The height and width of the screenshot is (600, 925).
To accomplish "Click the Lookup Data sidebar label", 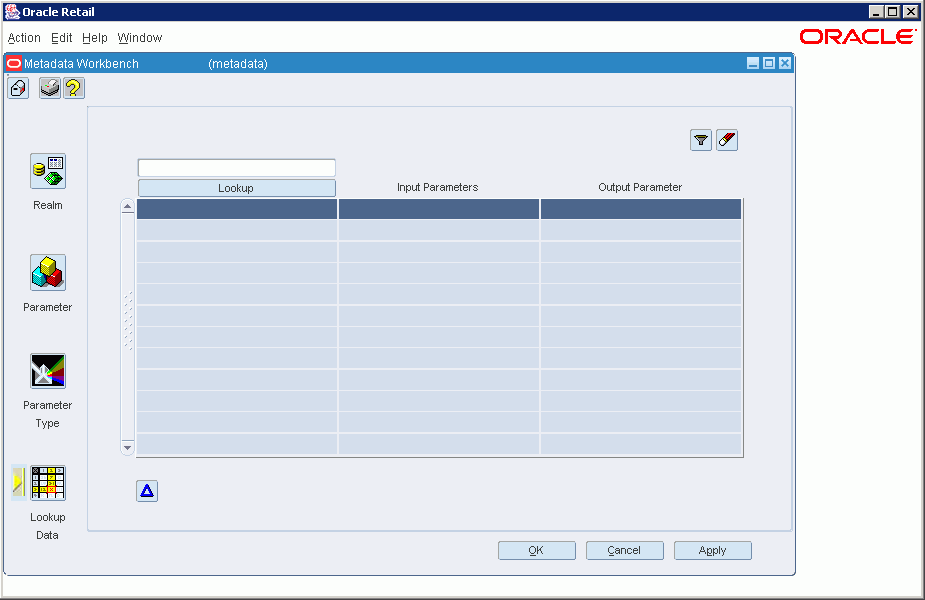I will click(47, 526).
